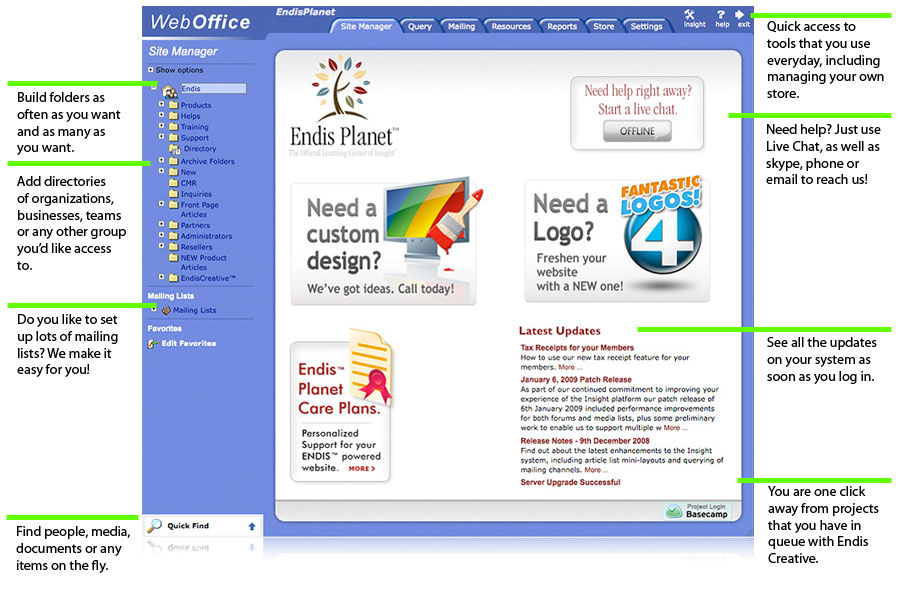Select the Helps folder label
900x605 pixels.
tap(190, 116)
